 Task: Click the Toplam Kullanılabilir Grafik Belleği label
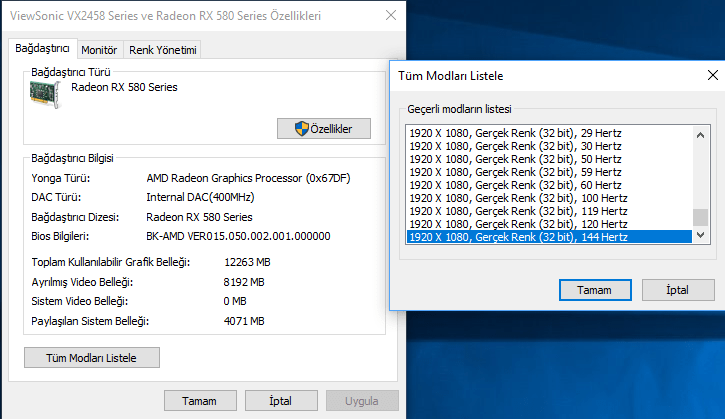tap(111, 262)
